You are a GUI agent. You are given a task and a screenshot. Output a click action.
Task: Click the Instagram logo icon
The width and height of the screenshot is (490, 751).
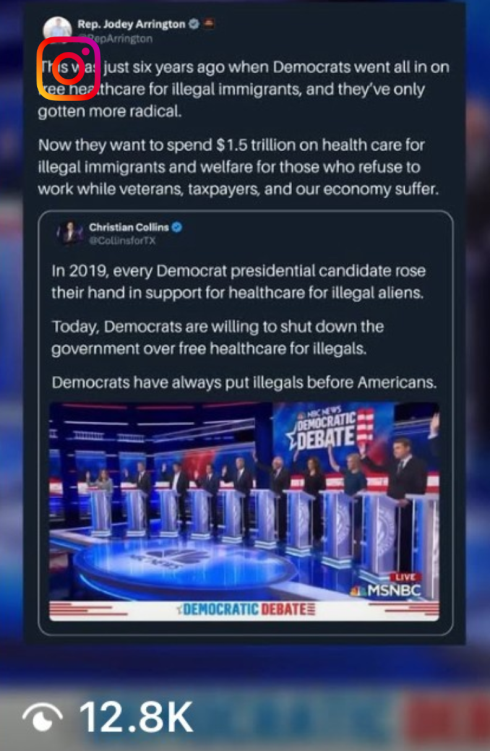68,69
